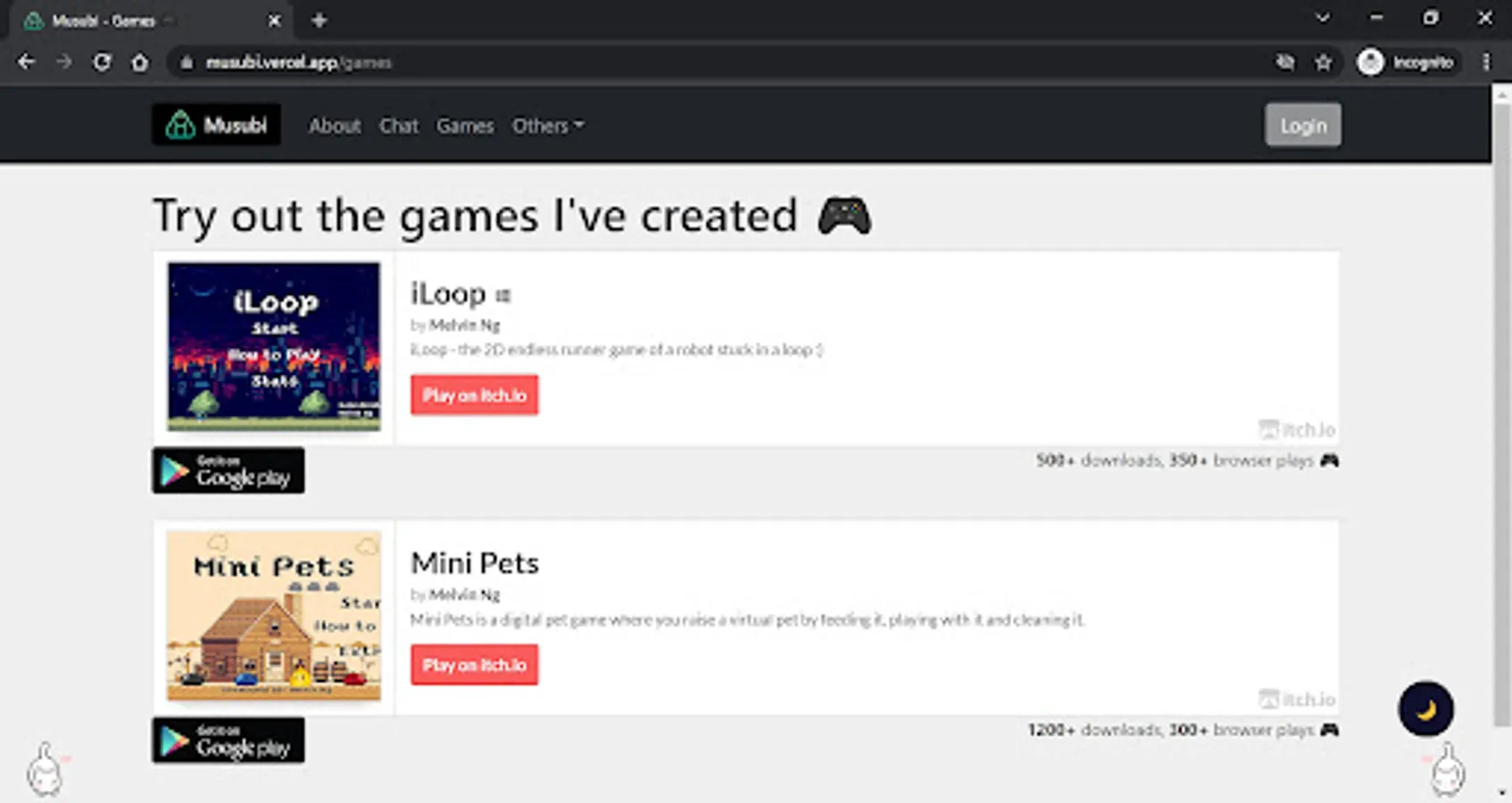1512x803 pixels.
Task: Open the browser home page
Action: click(x=140, y=62)
